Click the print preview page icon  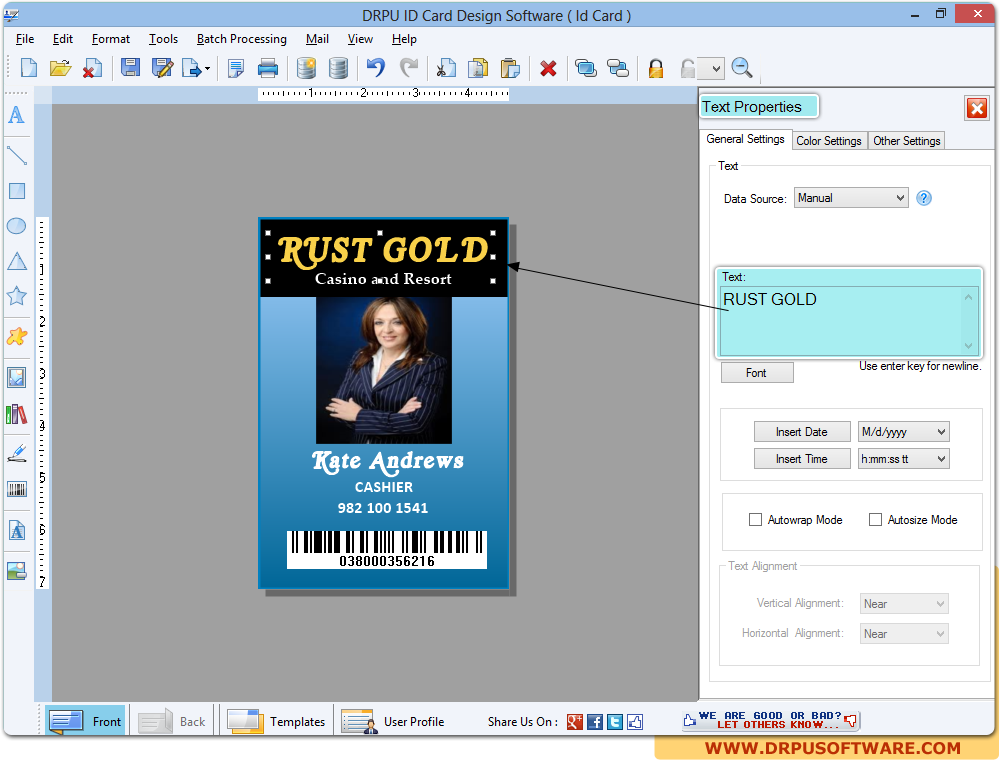click(x=235, y=68)
